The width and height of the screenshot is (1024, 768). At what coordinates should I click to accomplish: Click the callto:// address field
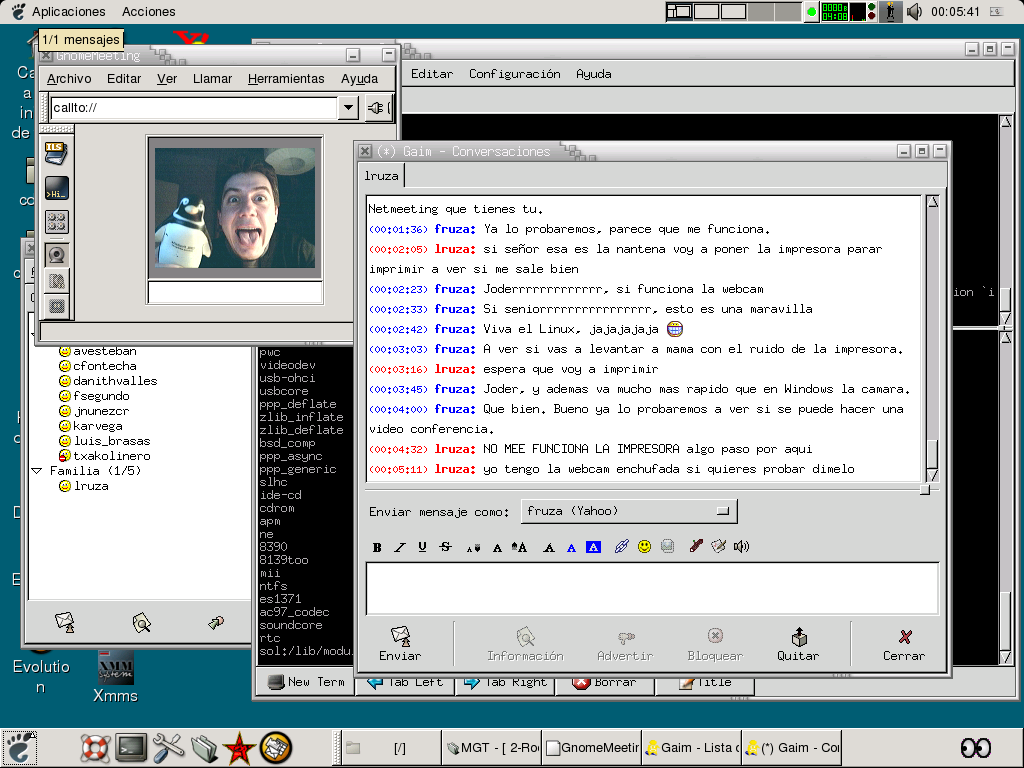tap(193, 108)
